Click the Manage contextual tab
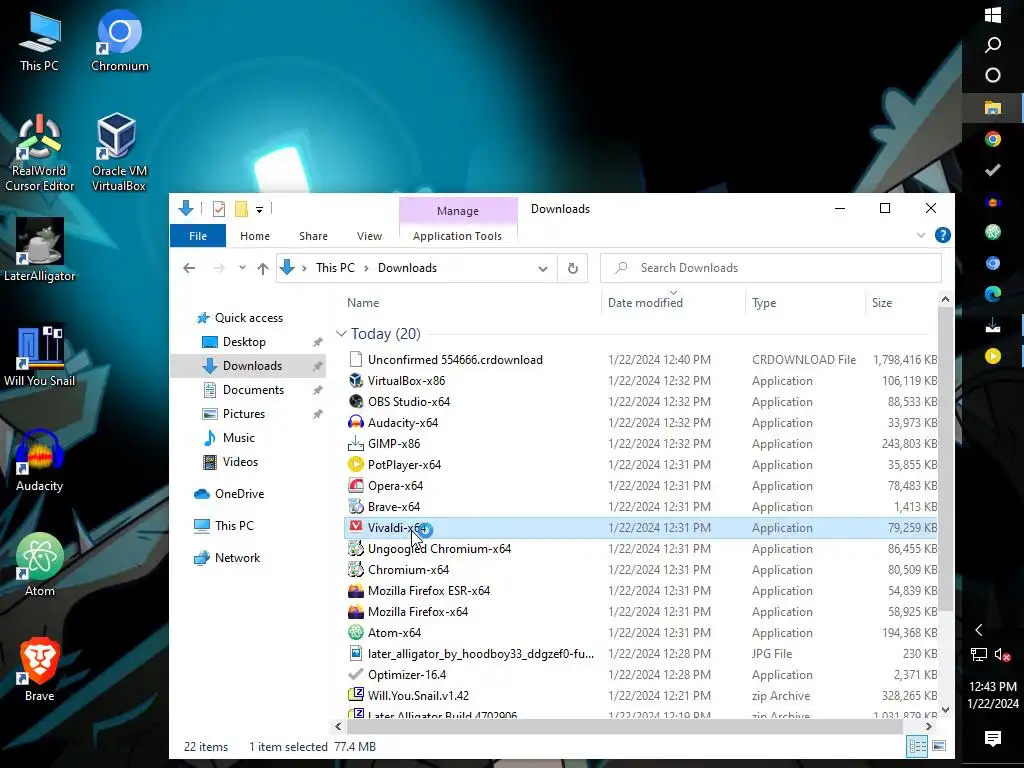The width and height of the screenshot is (1024, 768). click(x=458, y=211)
